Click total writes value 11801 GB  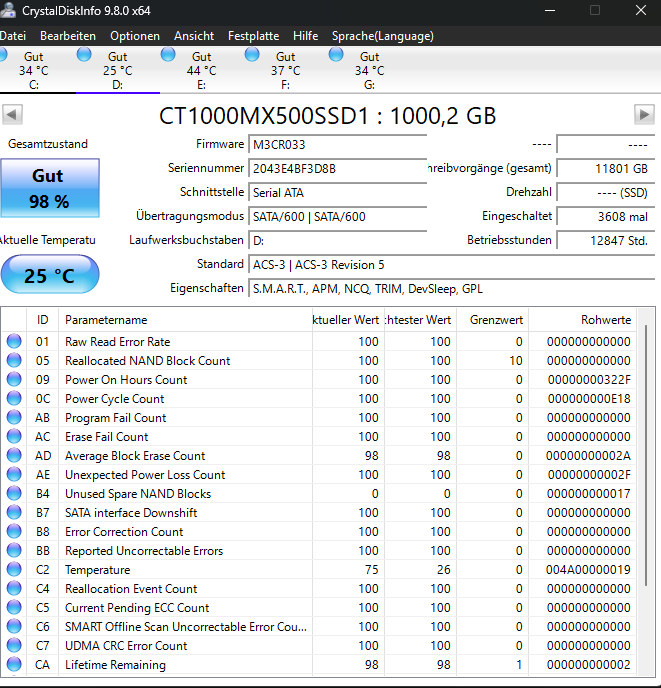pyautogui.click(x=606, y=168)
